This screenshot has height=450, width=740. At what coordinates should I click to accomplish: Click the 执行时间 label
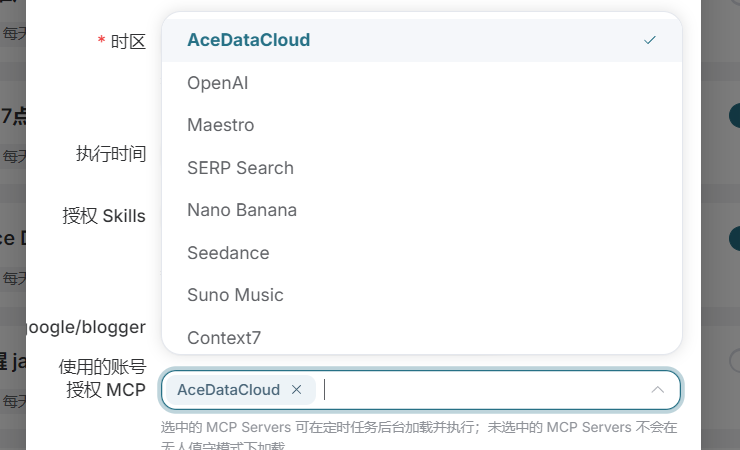pos(111,154)
